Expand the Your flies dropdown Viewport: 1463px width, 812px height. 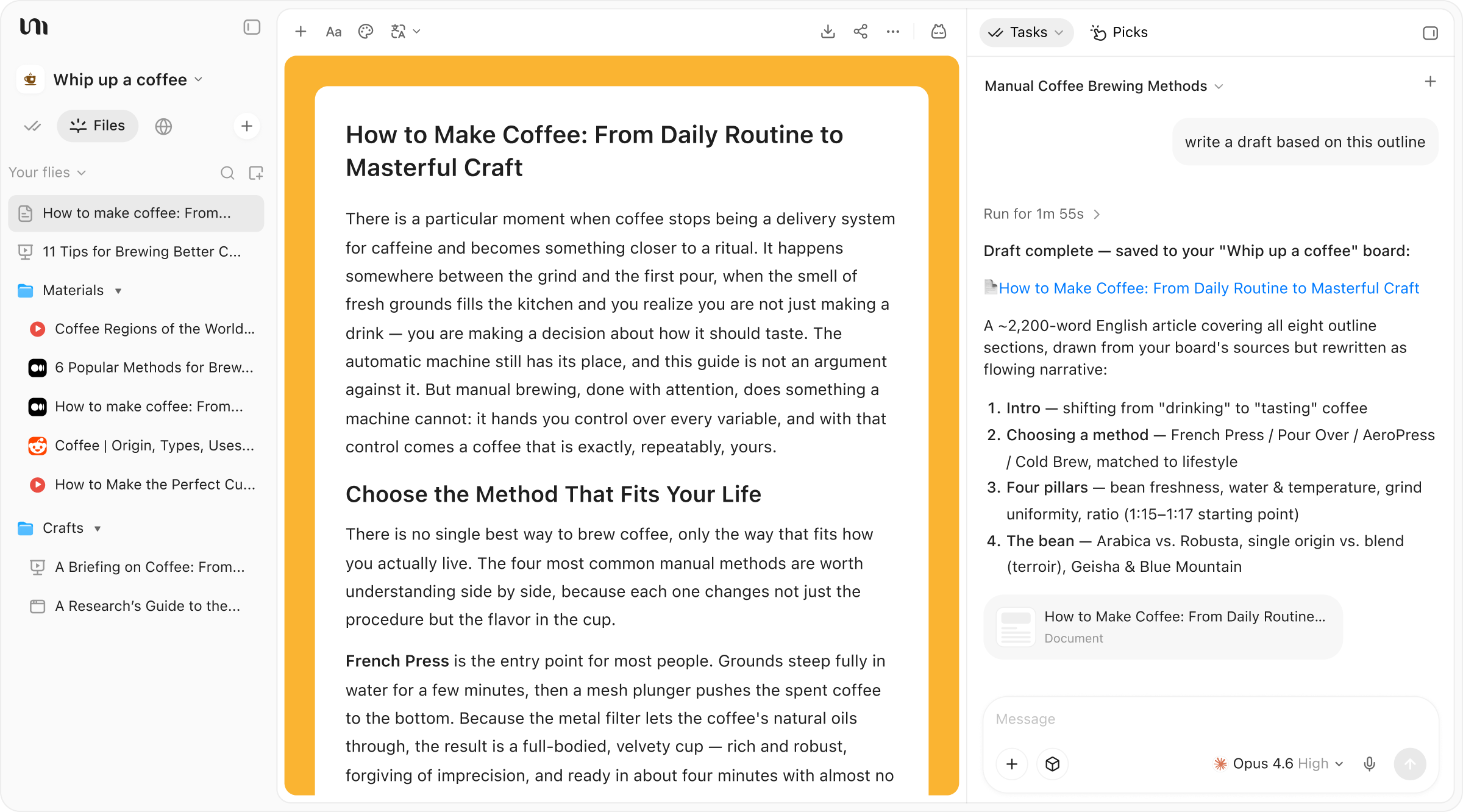click(48, 173)
